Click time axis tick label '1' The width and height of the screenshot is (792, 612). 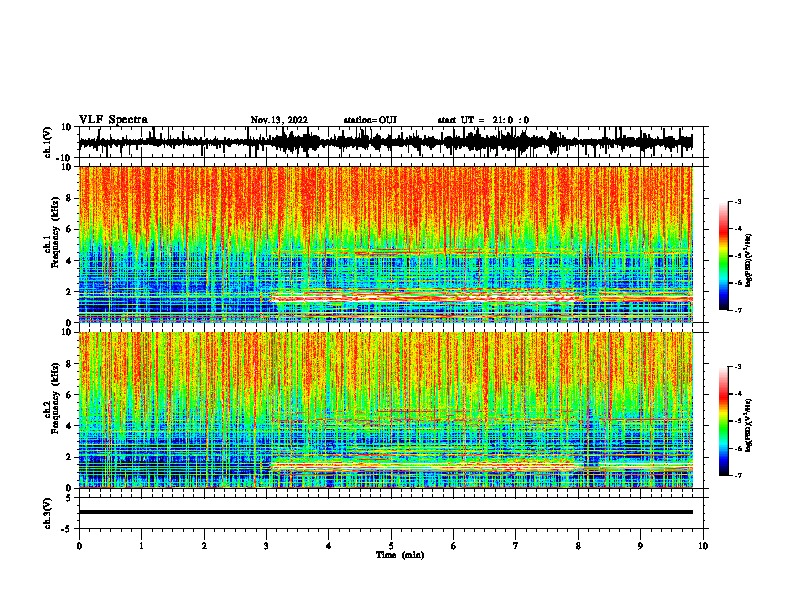[141, 546]
